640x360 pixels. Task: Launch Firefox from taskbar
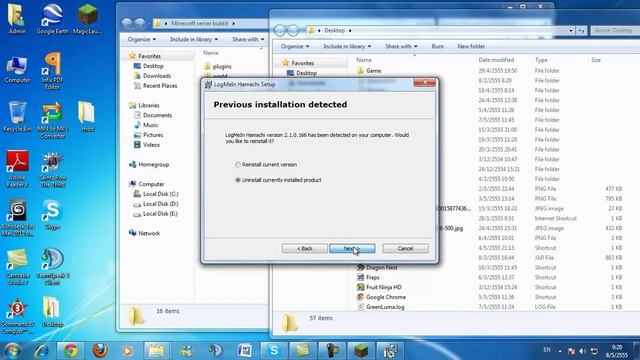point(99,351)
